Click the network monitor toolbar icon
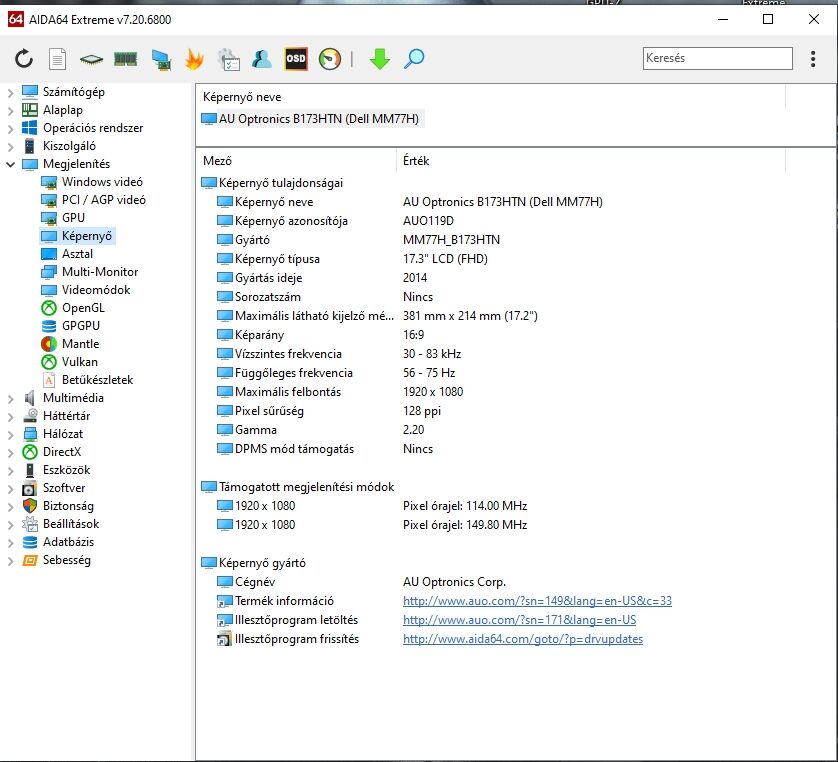The image size is (838, 762). point(161,59)
